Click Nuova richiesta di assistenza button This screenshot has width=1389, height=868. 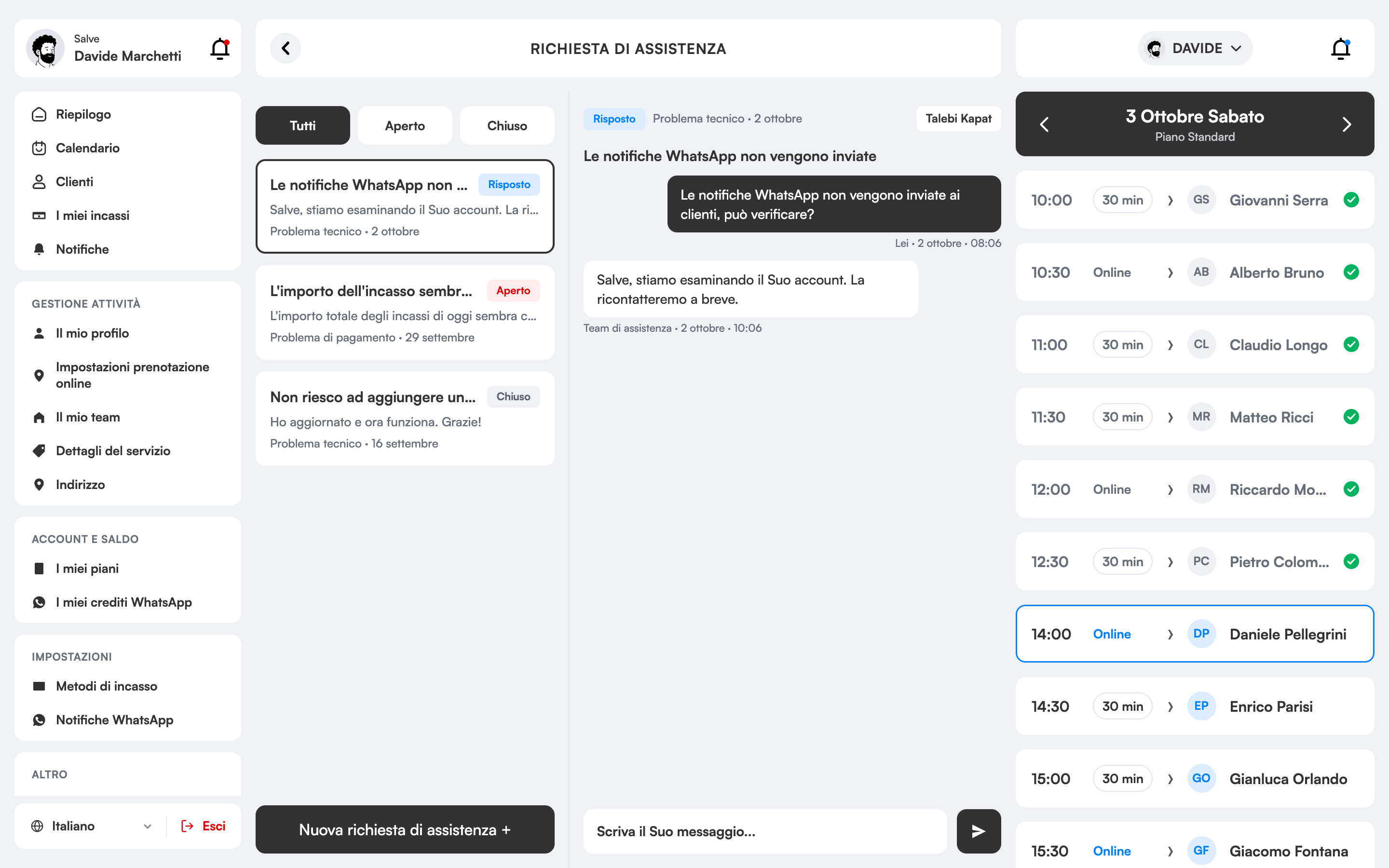tap(405, 829)
